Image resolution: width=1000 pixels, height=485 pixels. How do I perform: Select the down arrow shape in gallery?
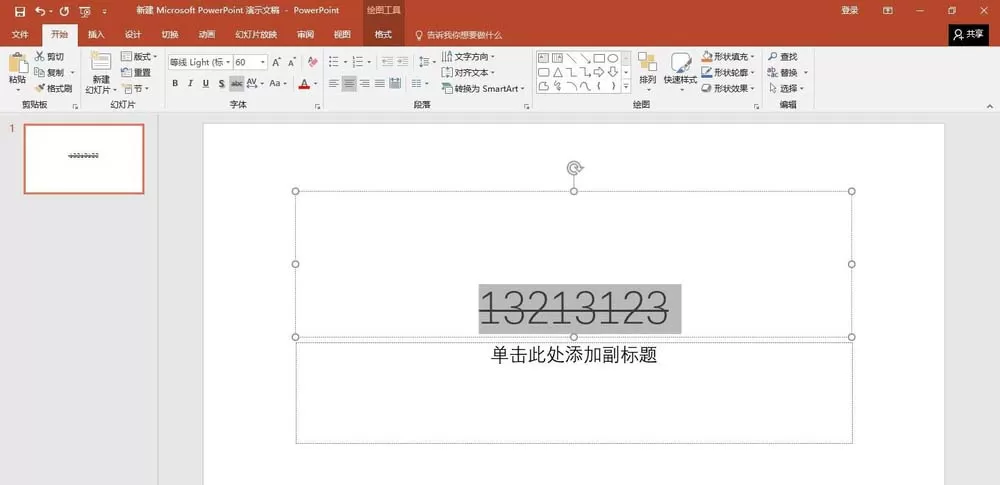click(613, 72)
